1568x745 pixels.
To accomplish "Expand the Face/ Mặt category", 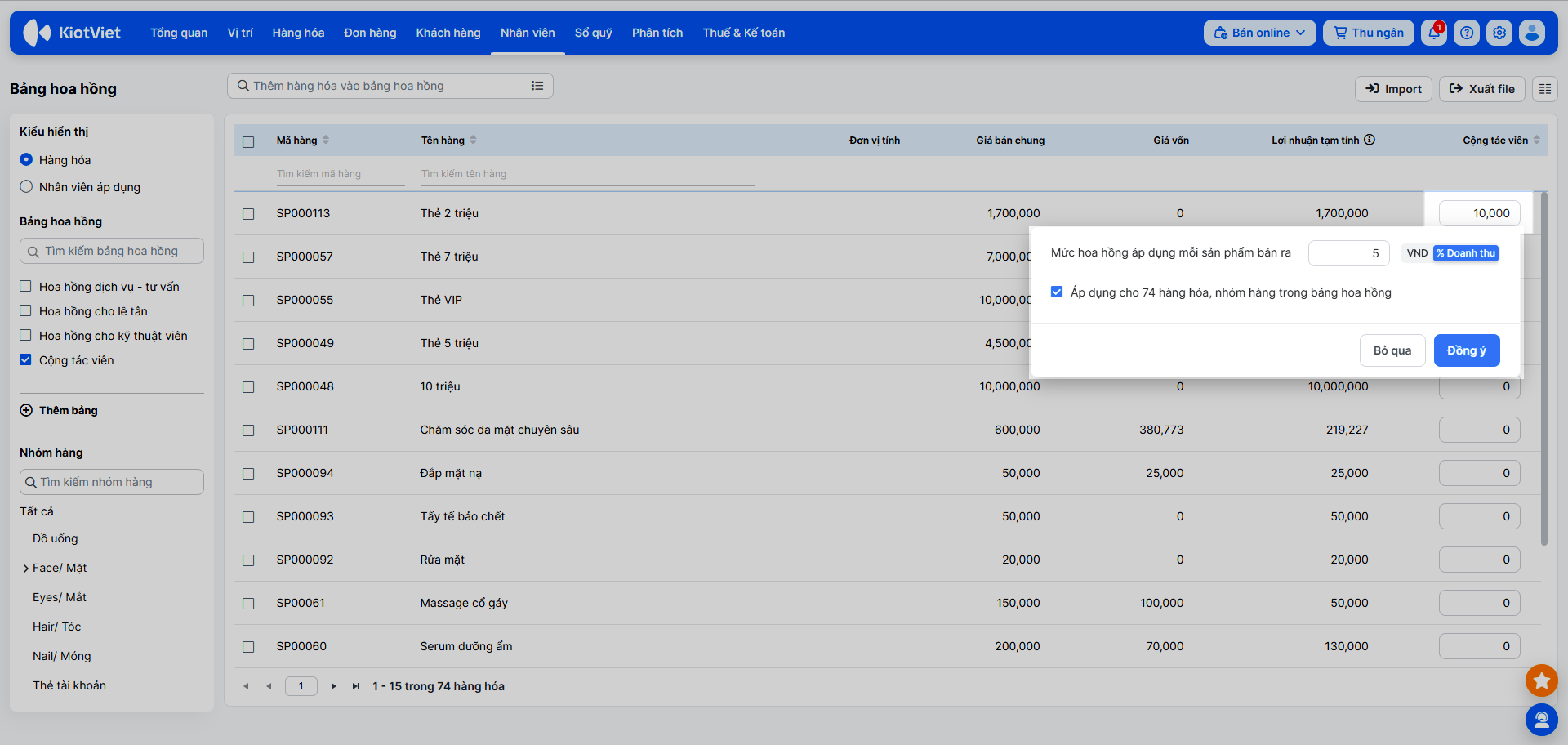I will [x=26, y=569].
